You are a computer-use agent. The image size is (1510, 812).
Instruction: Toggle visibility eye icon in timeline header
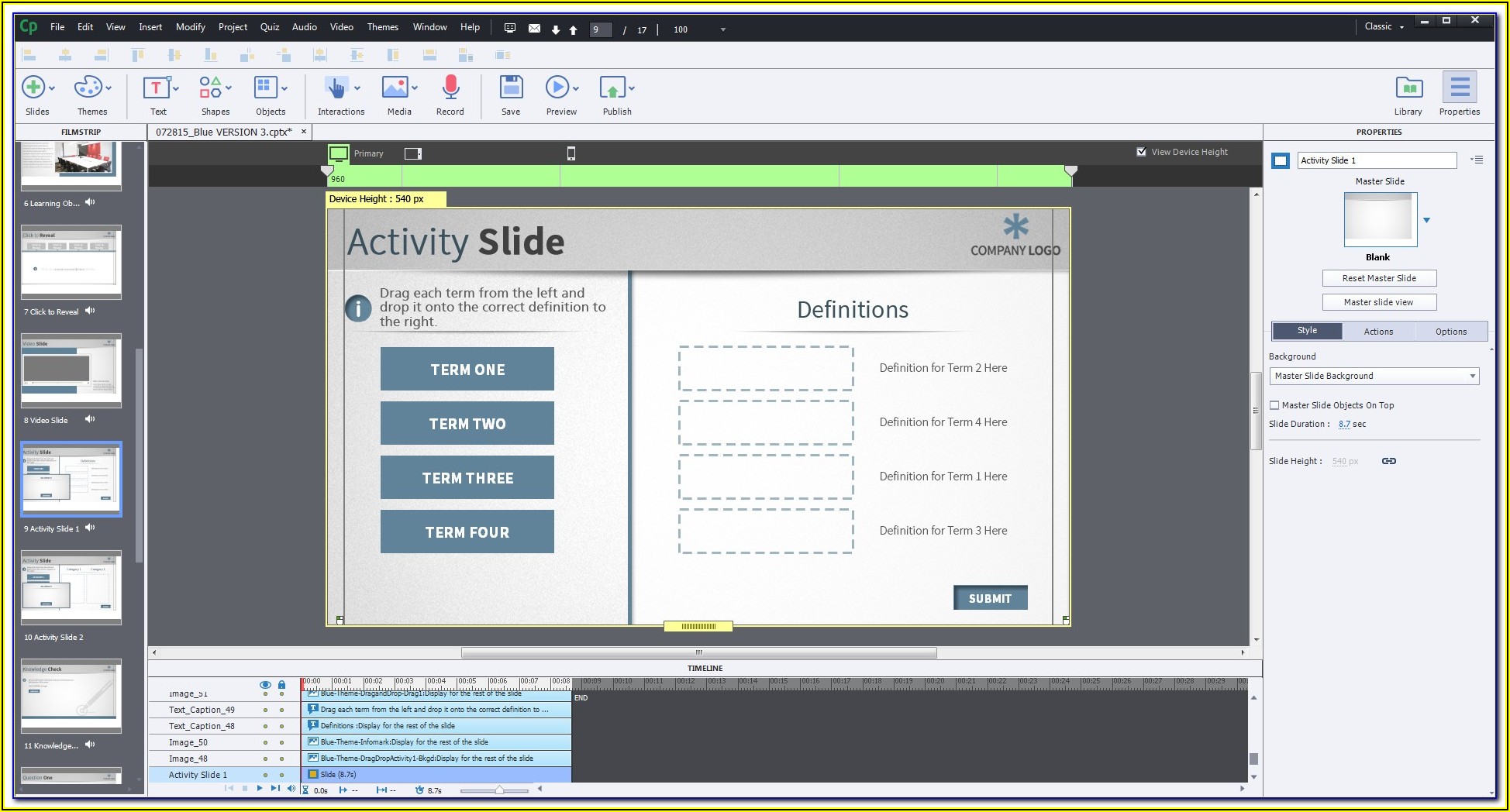point(265,684)
